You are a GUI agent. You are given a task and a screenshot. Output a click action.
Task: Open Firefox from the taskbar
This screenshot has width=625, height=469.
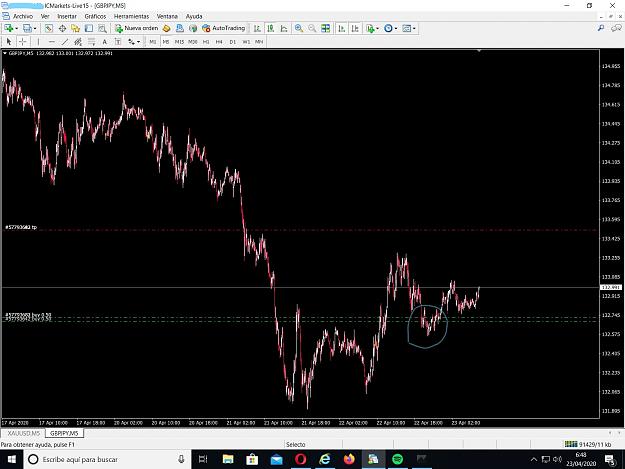pyautogui.click(x=349, y=459)
